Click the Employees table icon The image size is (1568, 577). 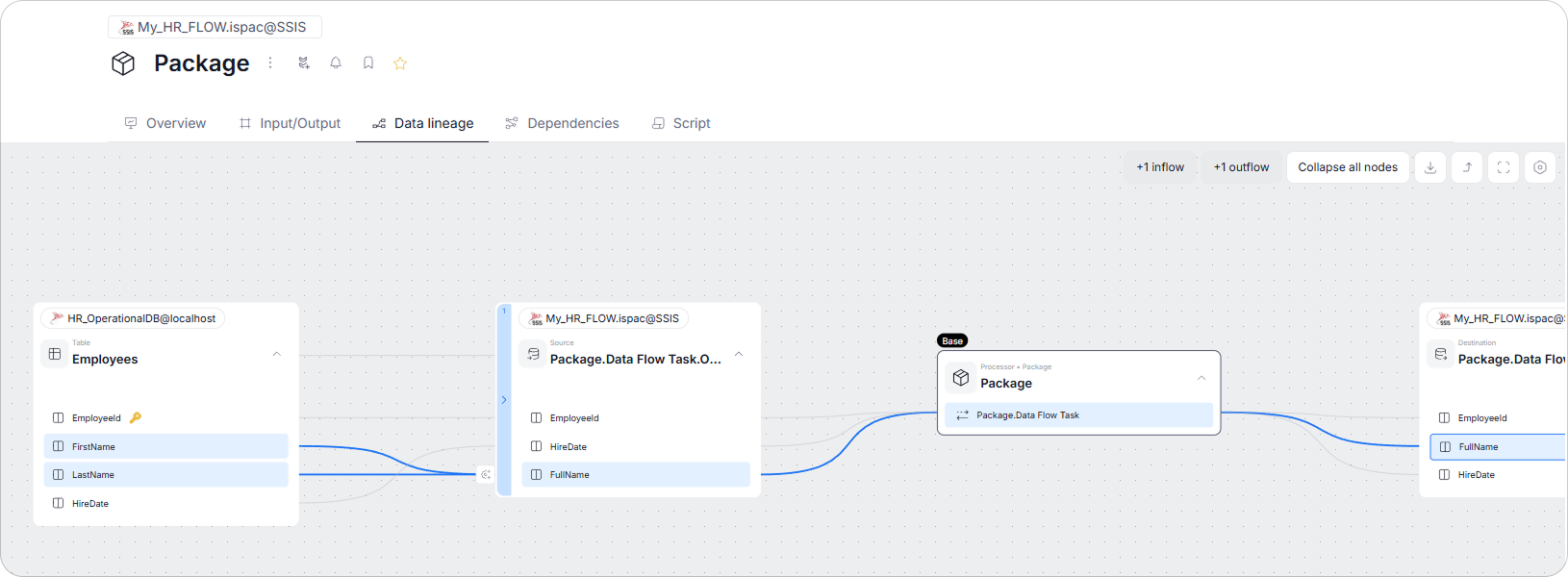(55, 354)
